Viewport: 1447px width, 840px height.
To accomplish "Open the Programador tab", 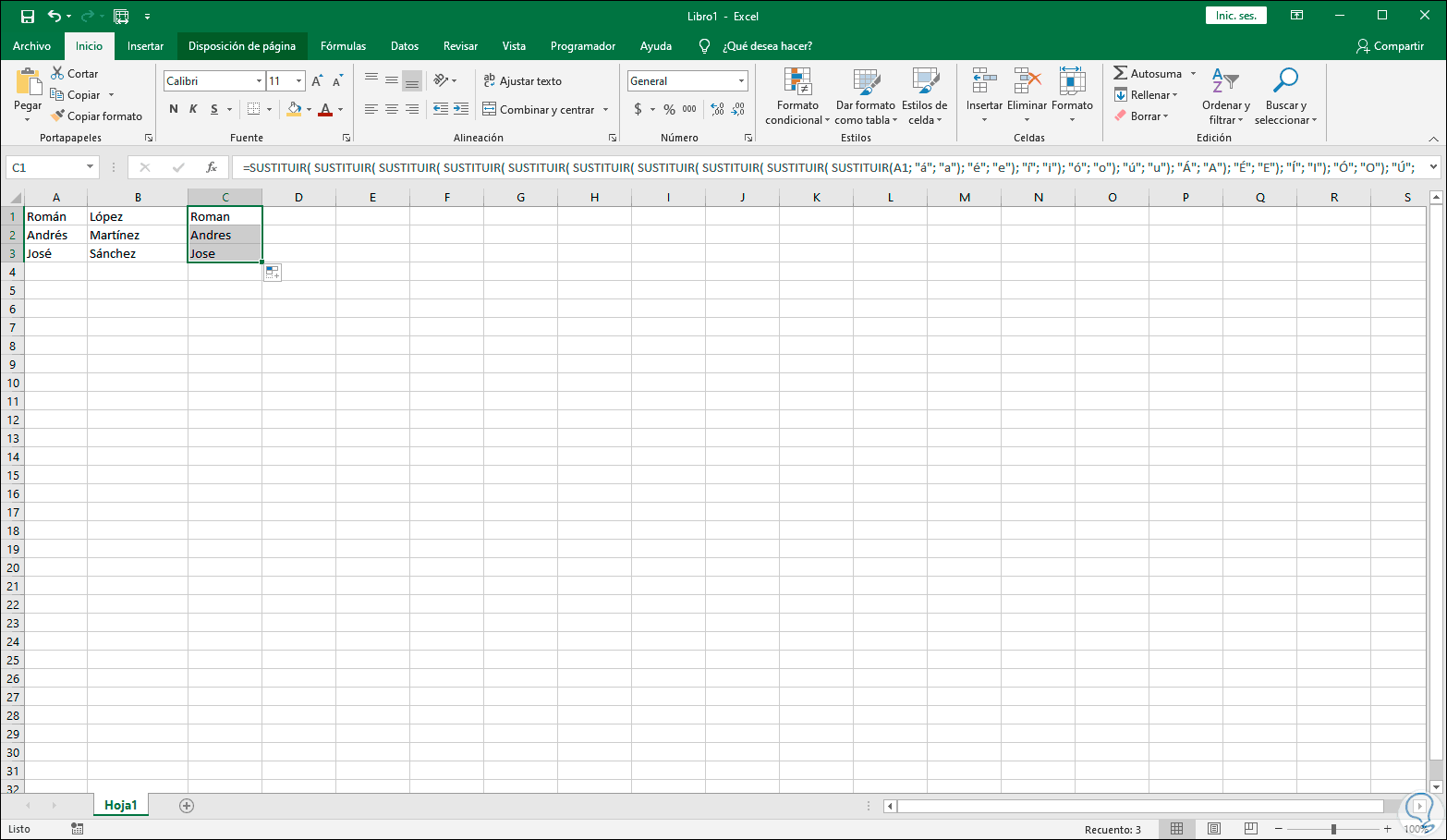I will [582, 45].
